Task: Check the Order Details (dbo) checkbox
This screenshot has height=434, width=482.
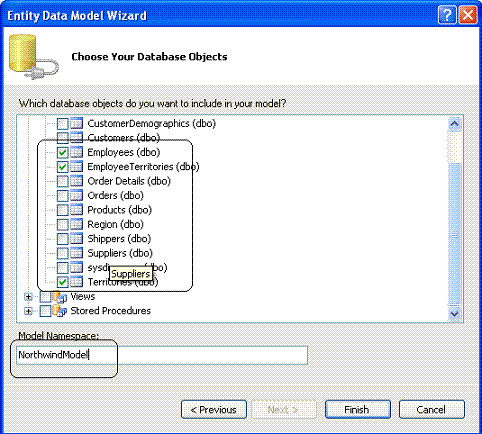Action: point(62,181)
